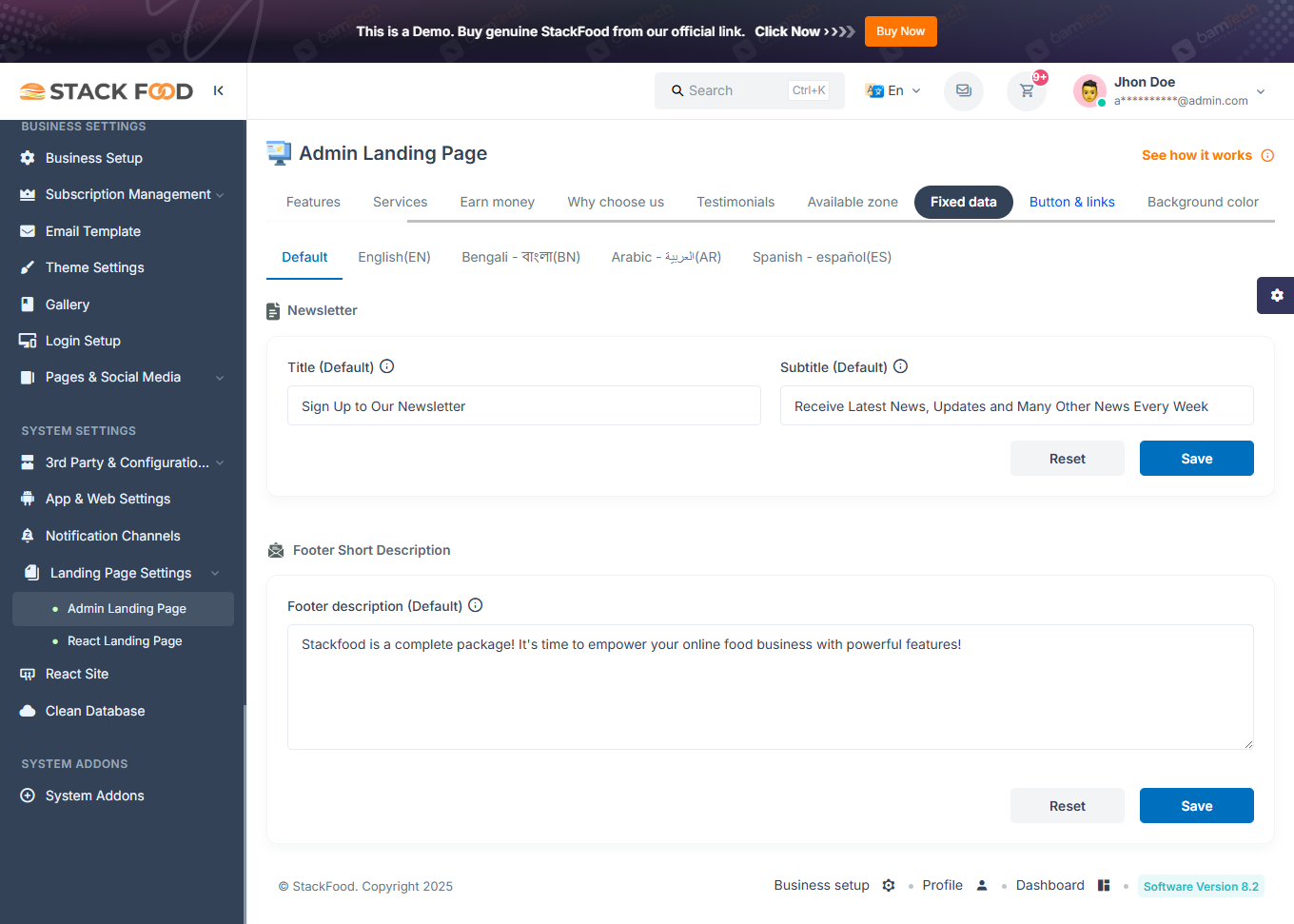
Task: Open the shopping cart orders icon
Action: point(1027,91)
